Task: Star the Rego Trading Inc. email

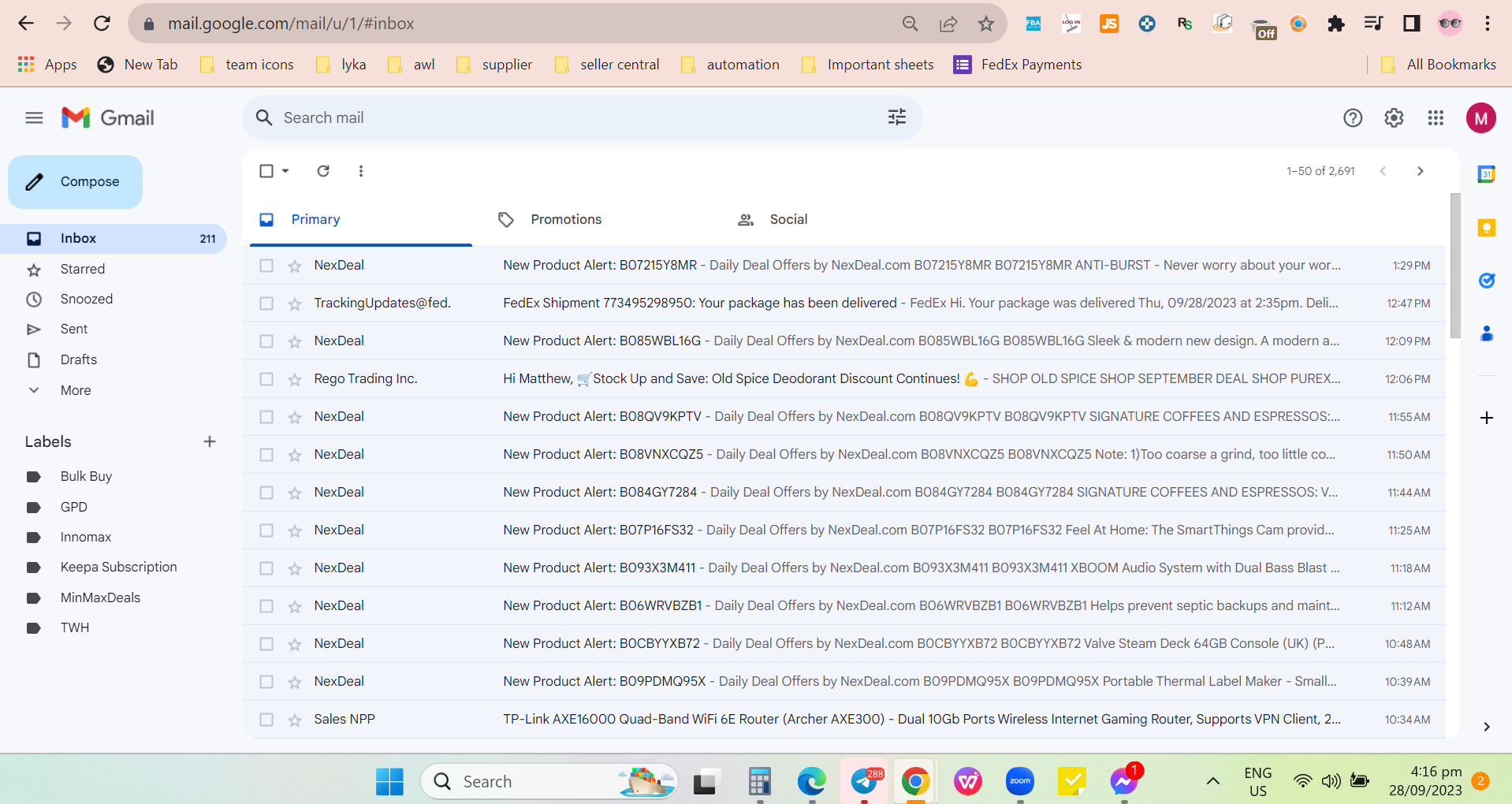Action: point(295,379)
